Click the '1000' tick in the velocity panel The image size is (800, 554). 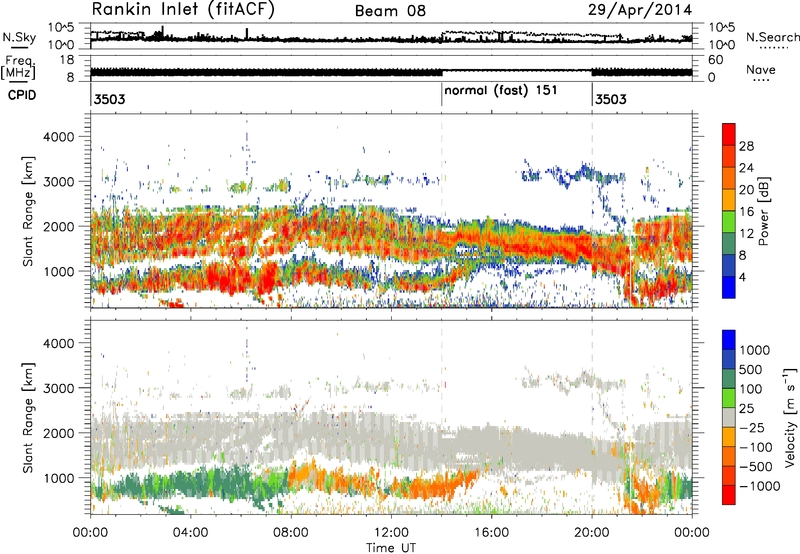tap(58, 478)
